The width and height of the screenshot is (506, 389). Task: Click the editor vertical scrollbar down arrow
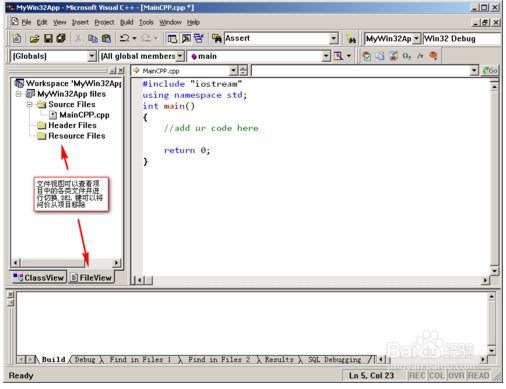click(495, 271)
